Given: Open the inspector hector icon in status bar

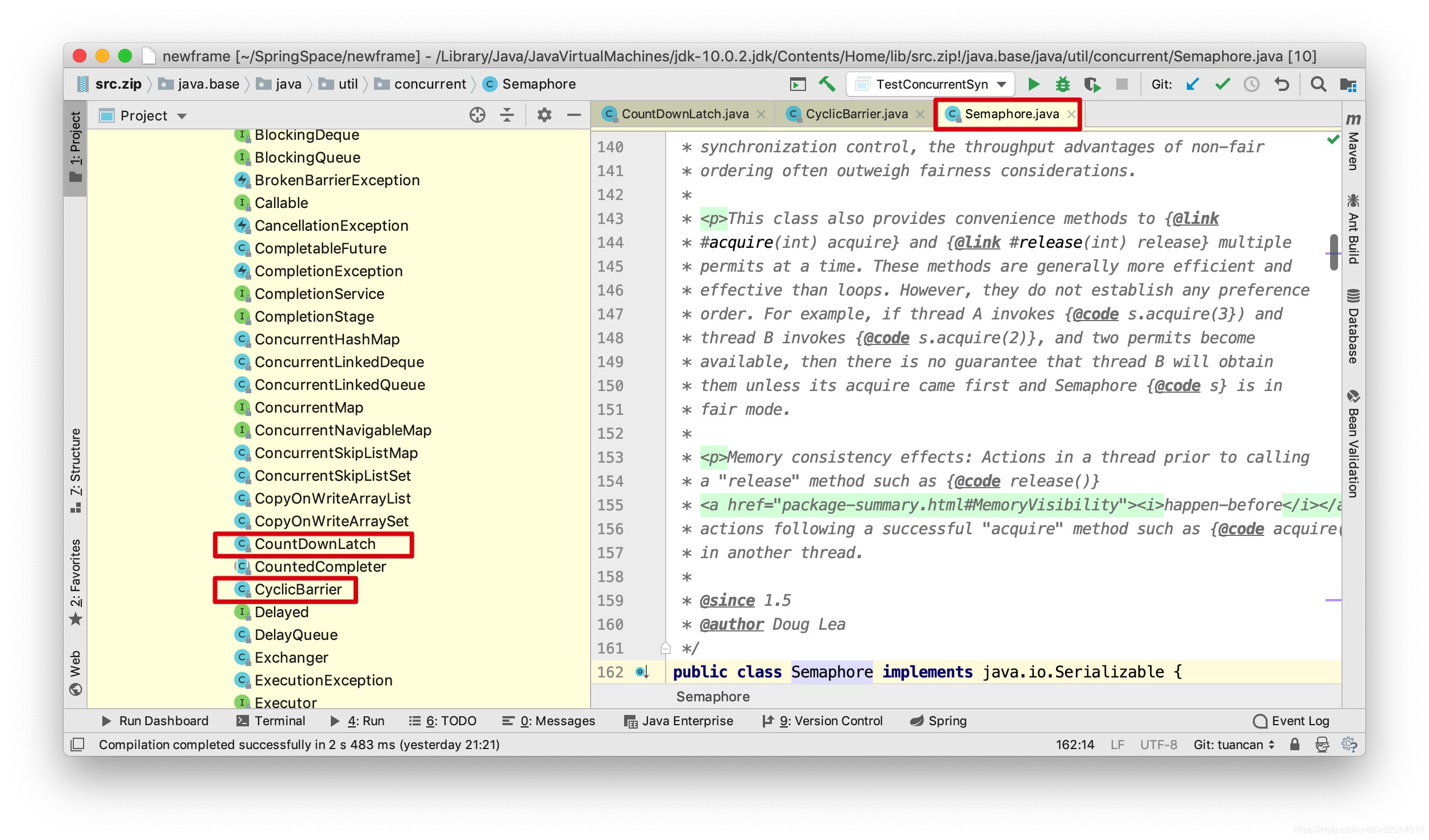Looking at the screenshot, I should click(1322, 745).
